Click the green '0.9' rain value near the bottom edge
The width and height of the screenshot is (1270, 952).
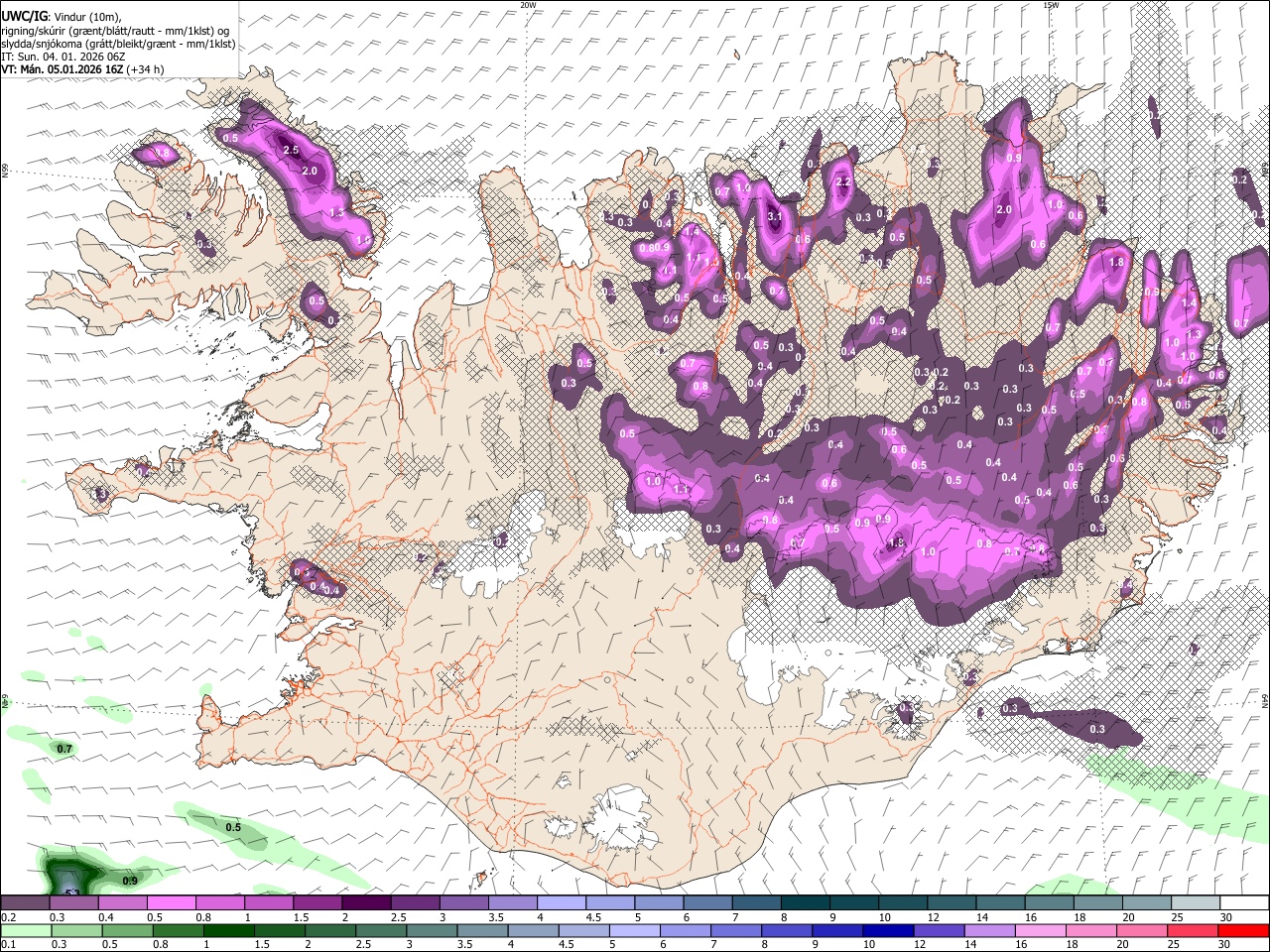(130, 881)
